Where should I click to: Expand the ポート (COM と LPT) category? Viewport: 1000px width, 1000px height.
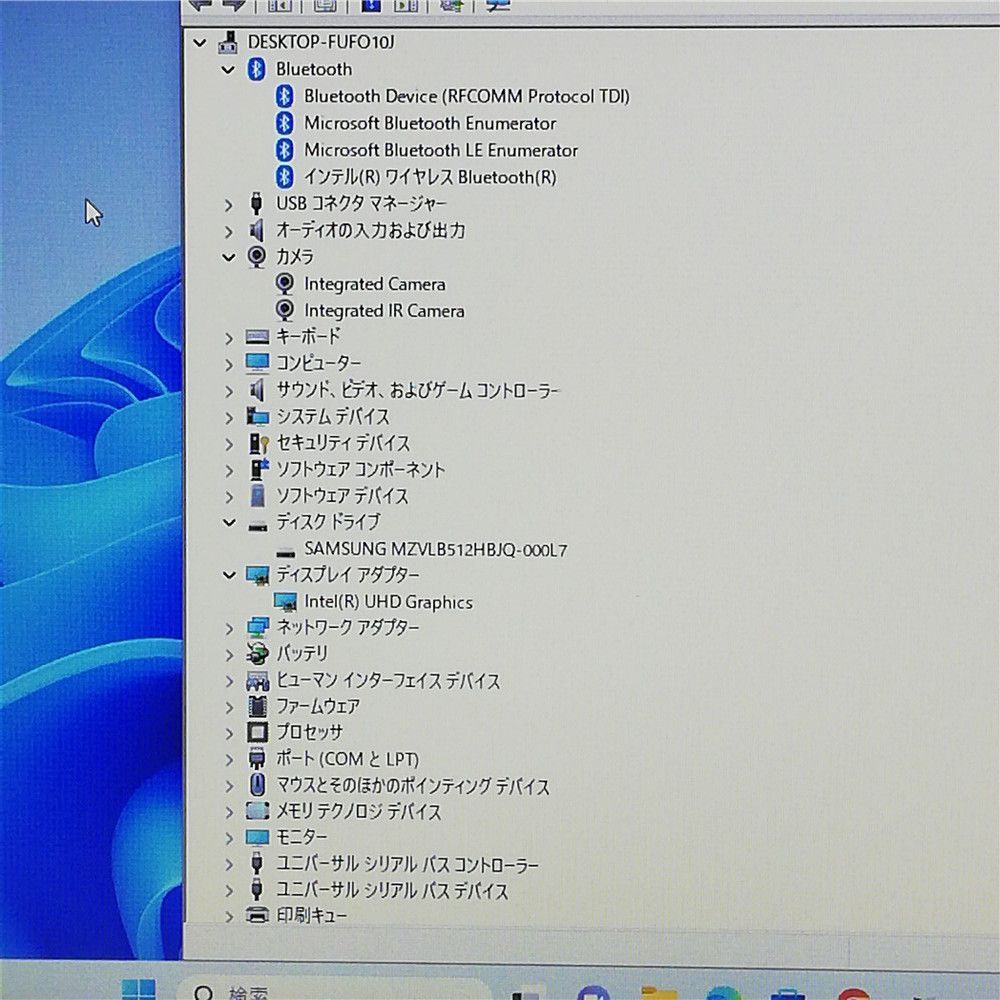229,760
